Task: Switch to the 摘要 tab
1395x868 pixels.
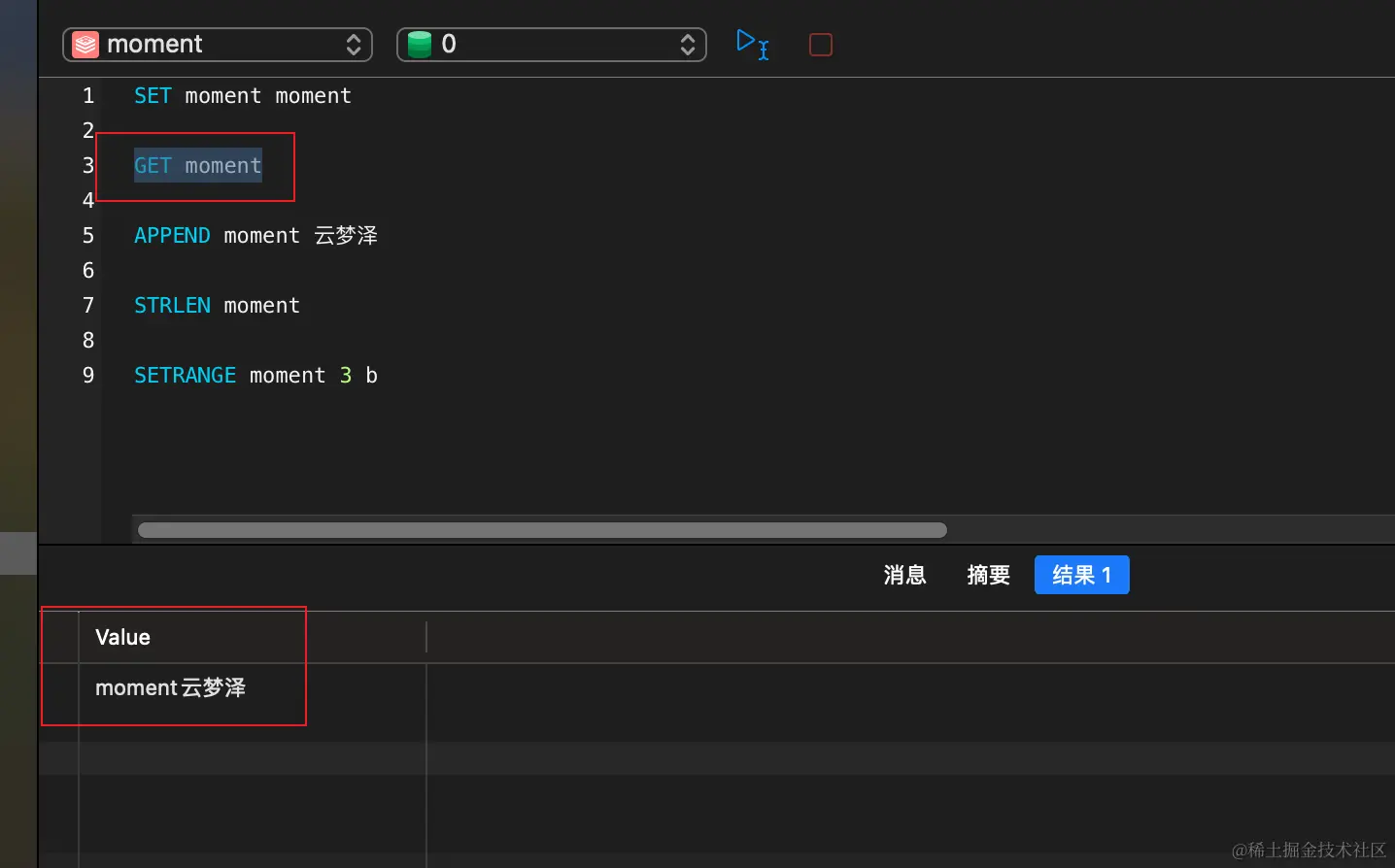Action: tap(988, 575)
